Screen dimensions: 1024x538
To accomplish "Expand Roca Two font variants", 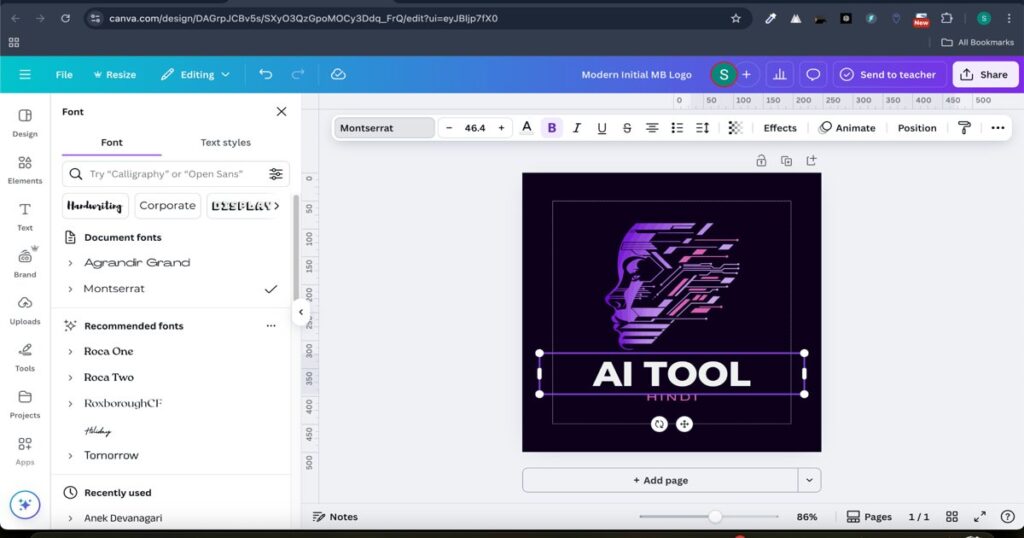I will pyautogui.click(x=71, y=377).
